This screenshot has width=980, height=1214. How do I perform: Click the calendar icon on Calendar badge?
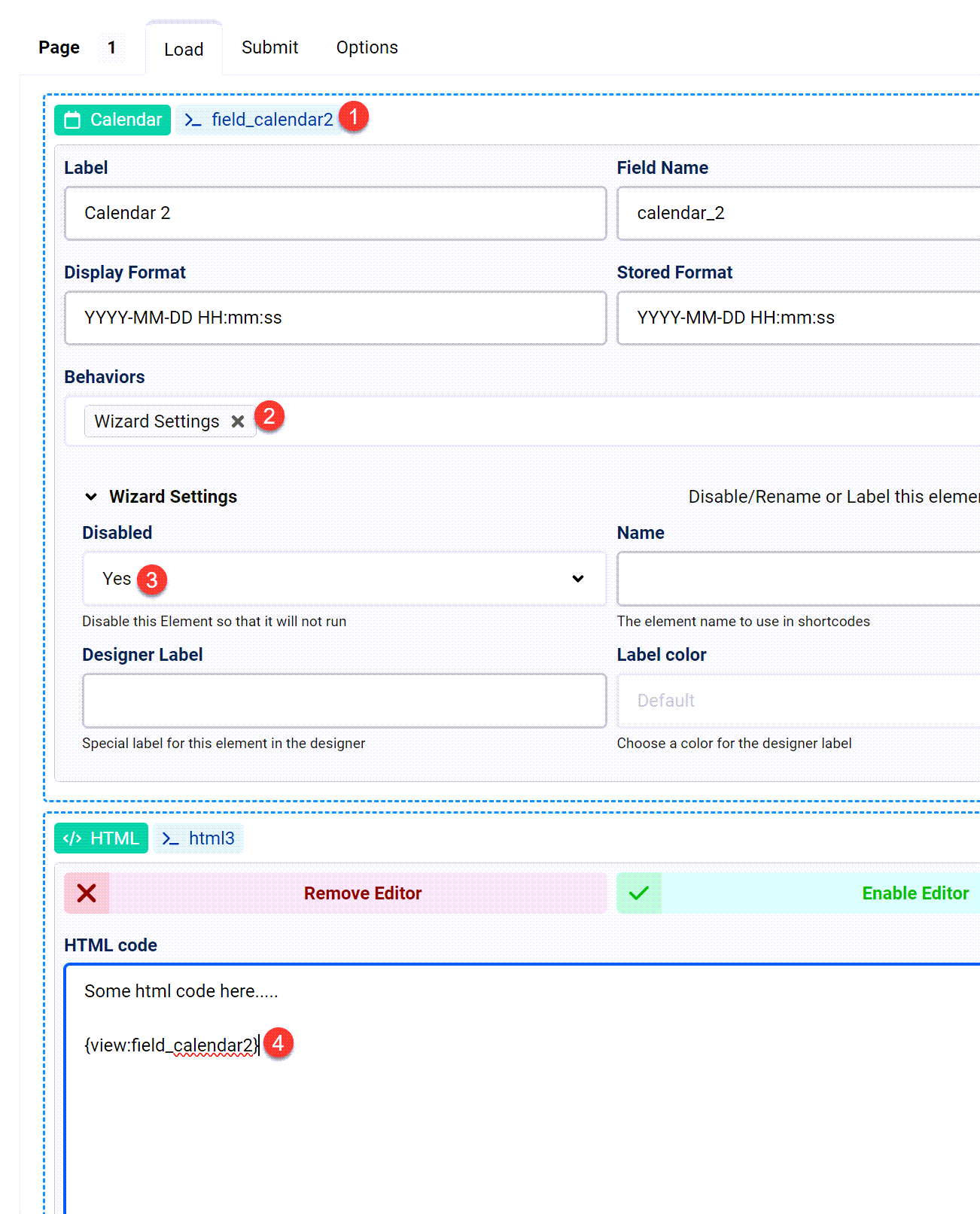72,120
